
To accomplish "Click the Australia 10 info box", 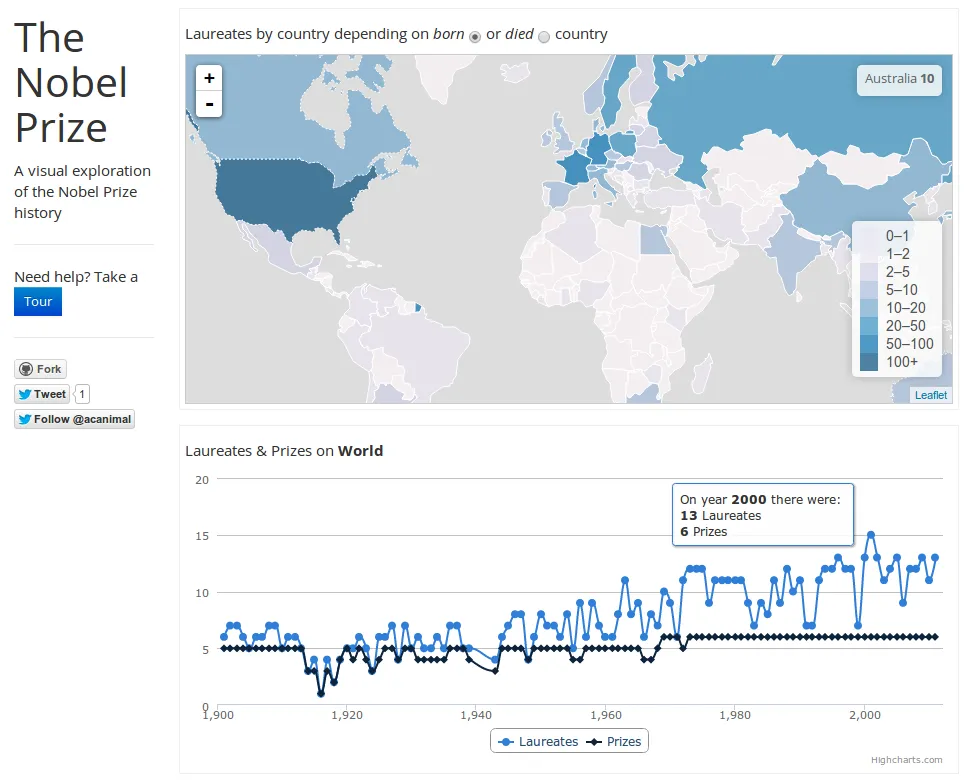I will [899, 80].
